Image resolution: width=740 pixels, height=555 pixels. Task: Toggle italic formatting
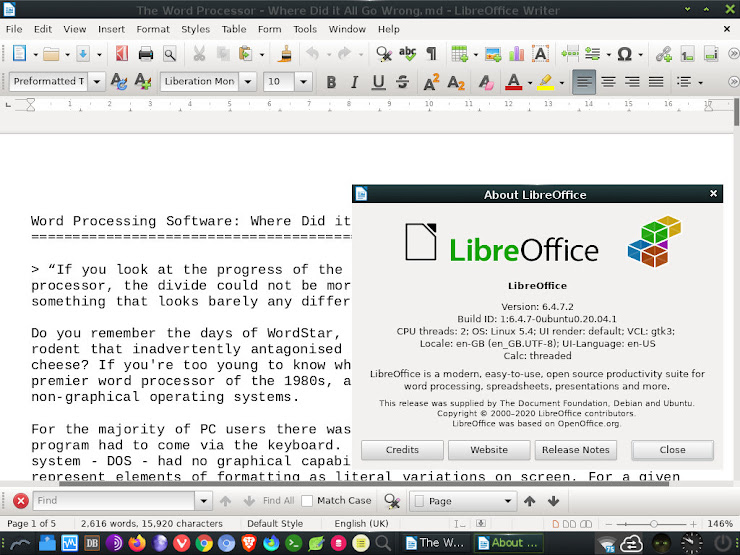click(x=354, y=82)
